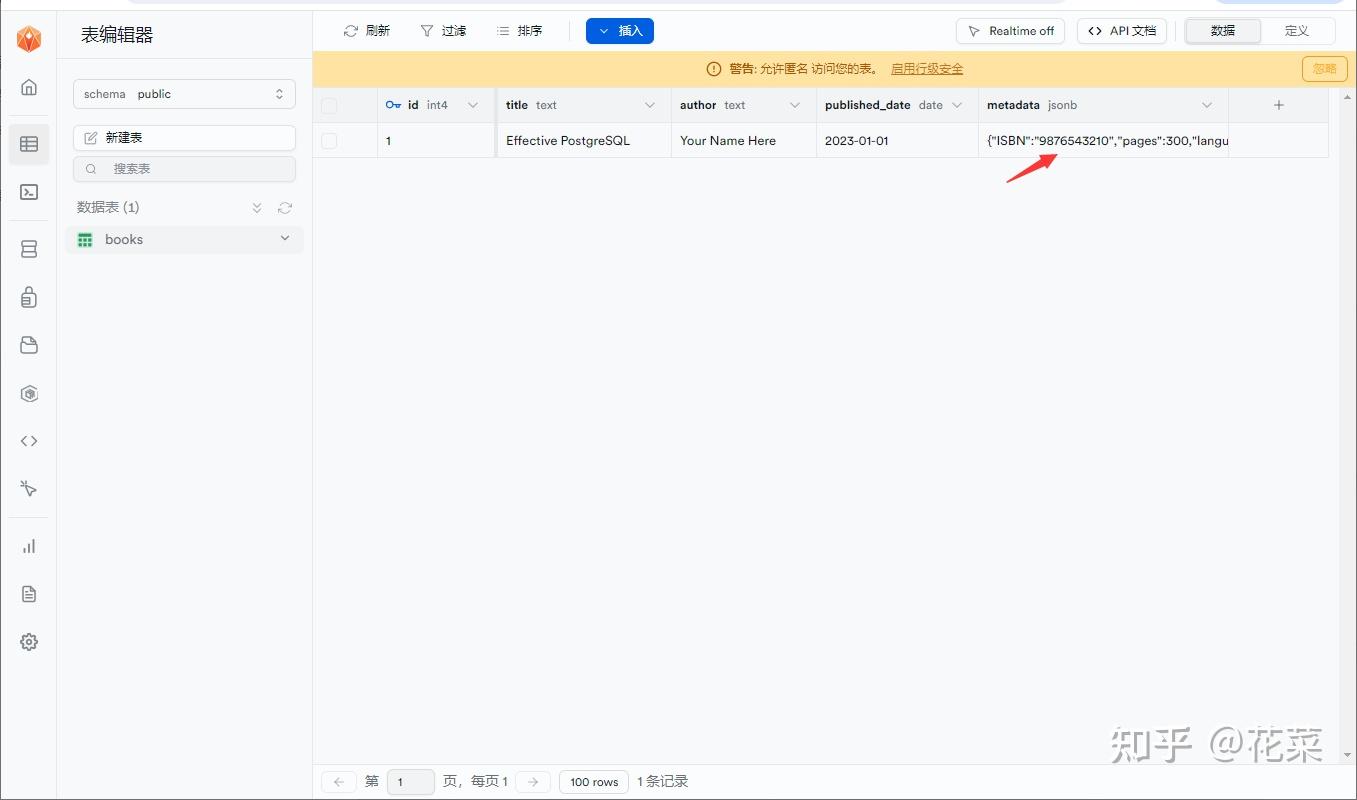The width and height of the screenshot is (1357, 800).
Task: Click the 启用行级安全 link
Action: pyautogui.click(x=927, y=68)
